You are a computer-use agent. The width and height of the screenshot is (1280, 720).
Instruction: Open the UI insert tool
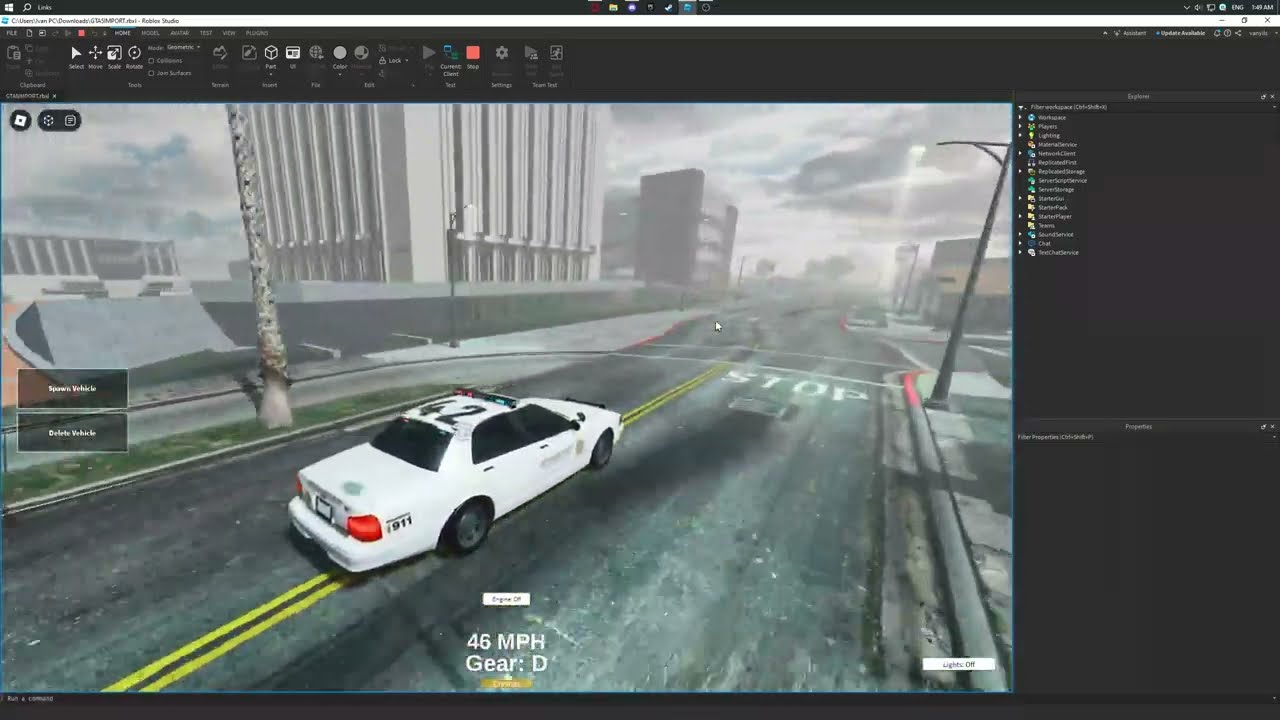tap(293, 57)
